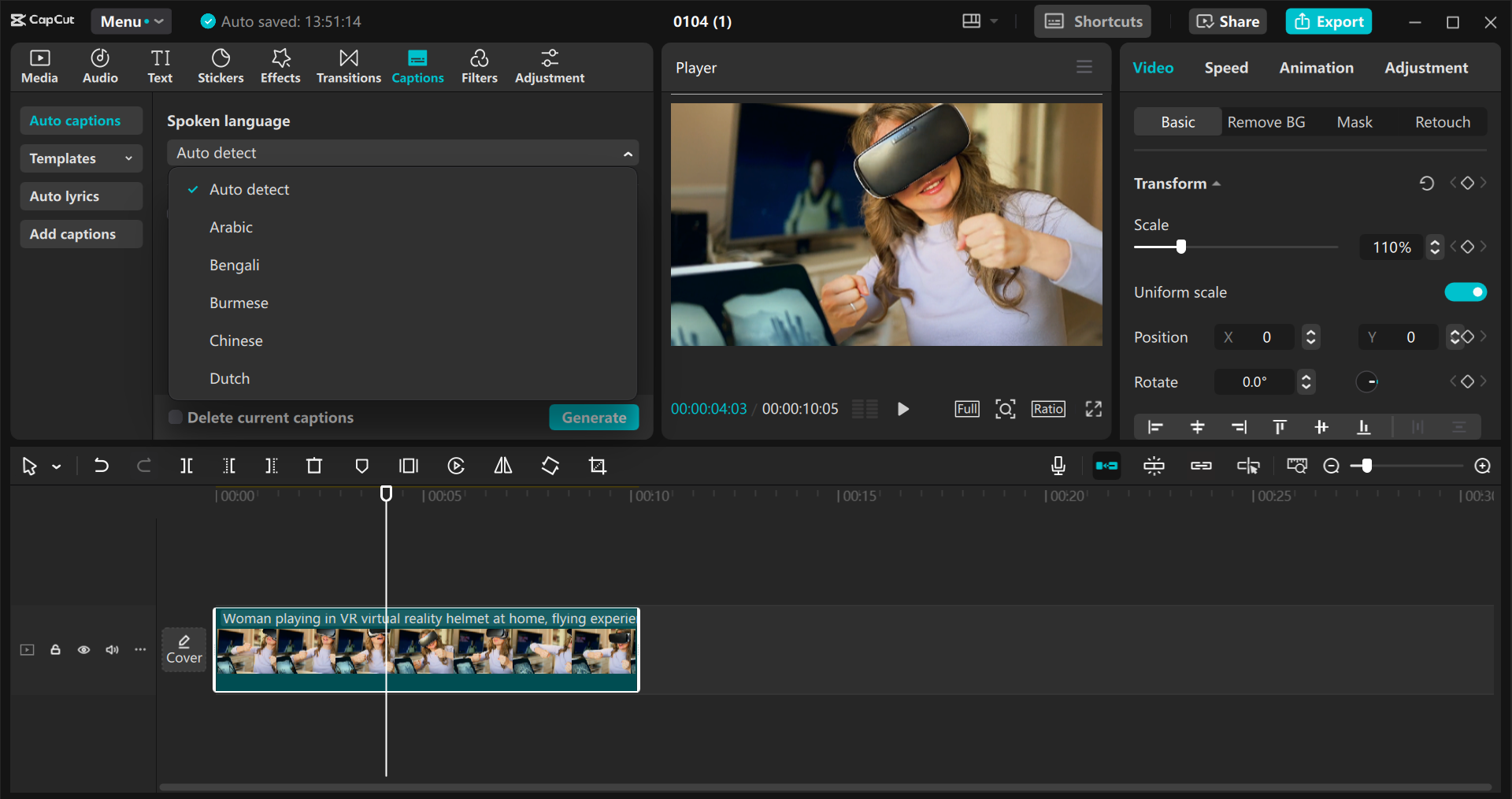Viewport: 1512px width, 799px height.
Task: Open the select tool mode dropdown arrow
Action: [57, 466]
